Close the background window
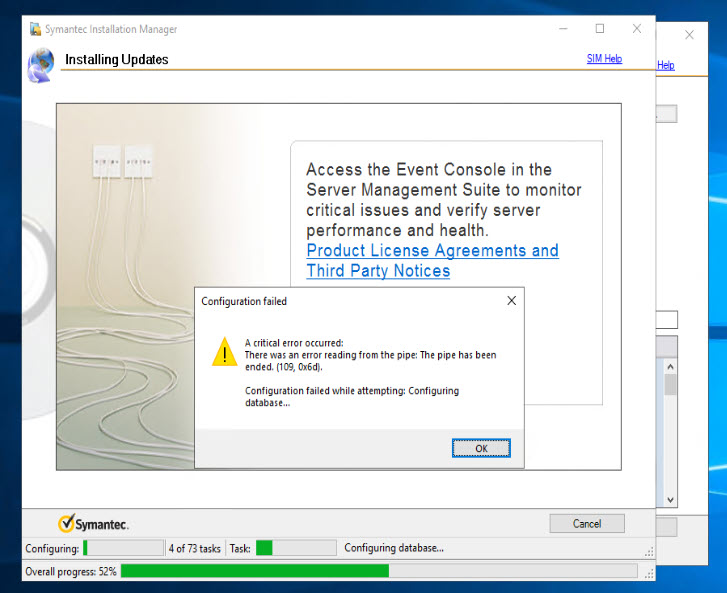This screenshot has height=593, width=727. click(x=689, y=35)
